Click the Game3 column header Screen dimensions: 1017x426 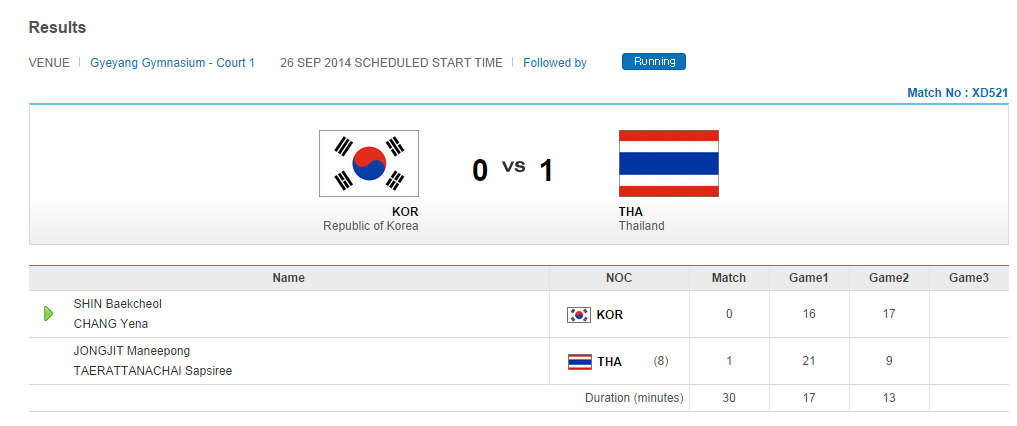[968, 278]
